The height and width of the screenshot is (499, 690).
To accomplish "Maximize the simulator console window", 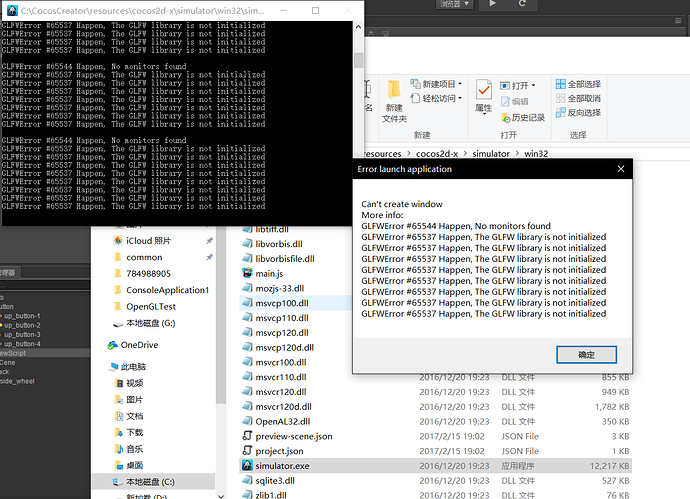I will pos(316,10).
